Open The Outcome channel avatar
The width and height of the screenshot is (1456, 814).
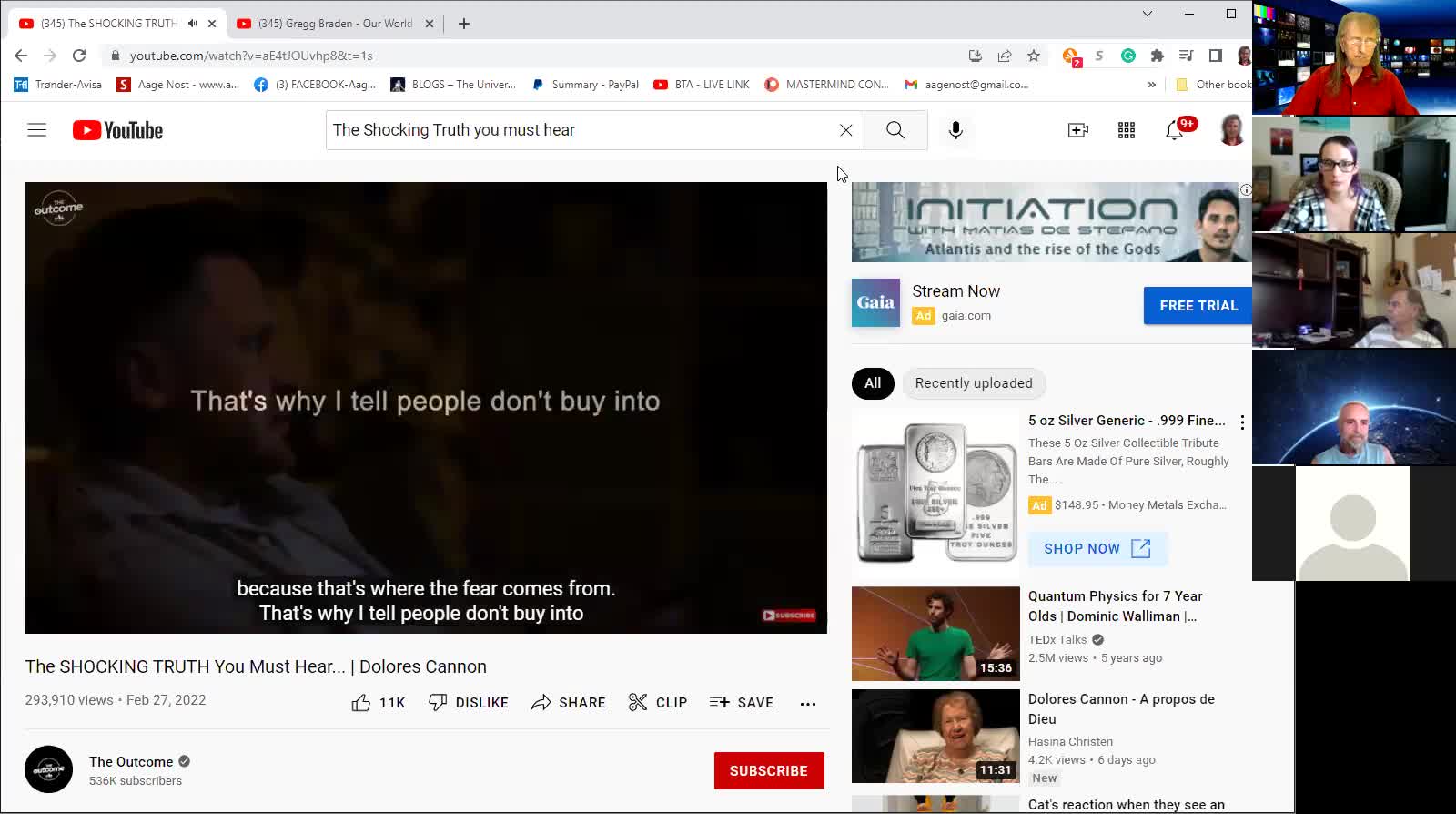49,769
